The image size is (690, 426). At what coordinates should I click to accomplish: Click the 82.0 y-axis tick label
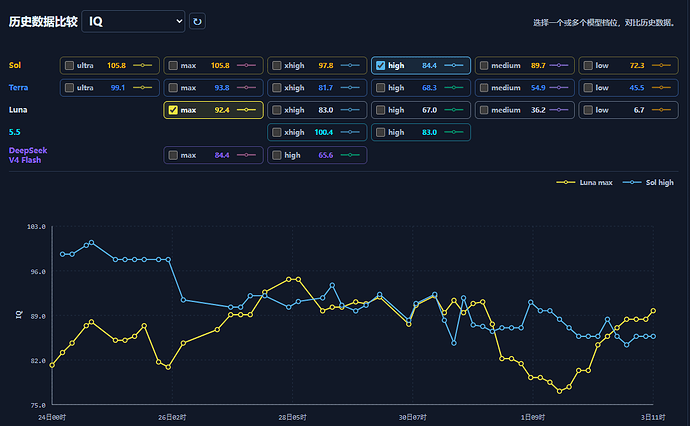click(38, 360)
